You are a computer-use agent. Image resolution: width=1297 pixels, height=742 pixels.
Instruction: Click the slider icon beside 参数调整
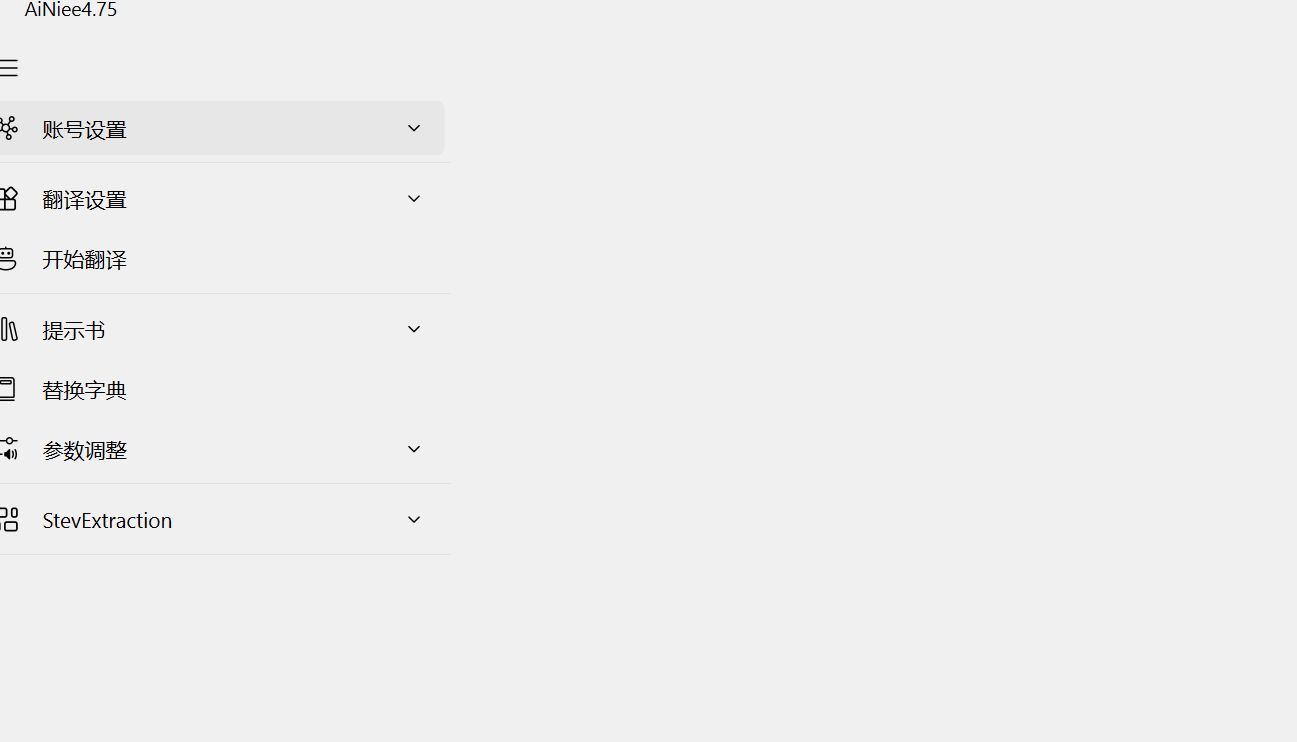[9, 449]
